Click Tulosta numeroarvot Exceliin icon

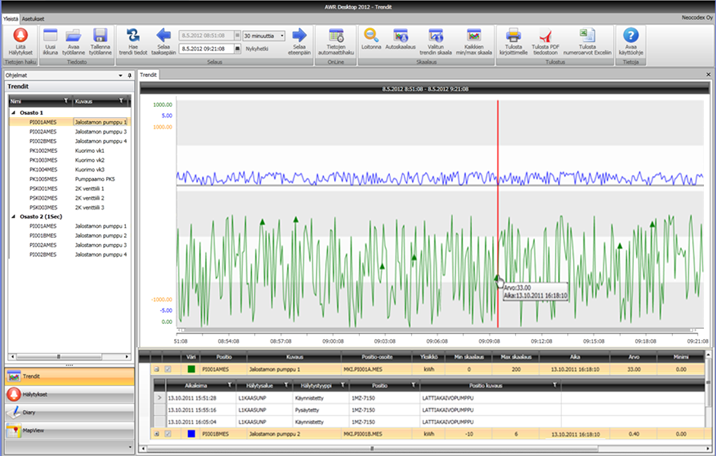pyautogui.click(x=587, y=35)
